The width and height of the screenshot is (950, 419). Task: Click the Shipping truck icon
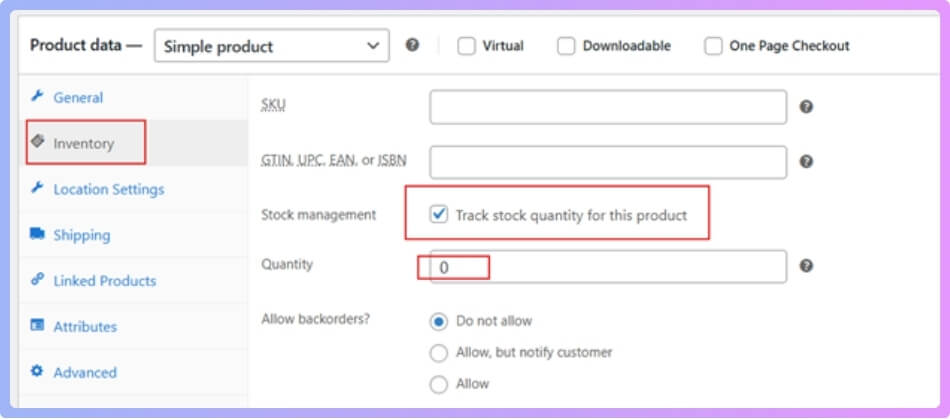pyautogui.click(x=37, y=234)
